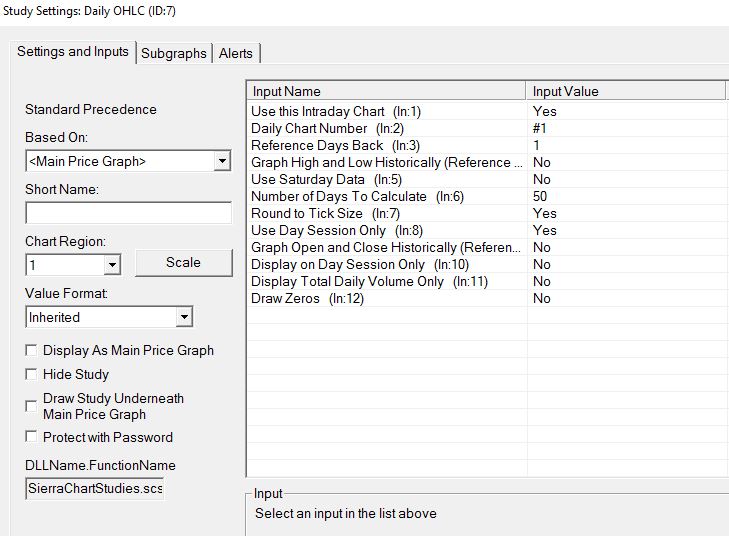Click the Scale button
Viewport: 729px width, 536px height.
183,263
